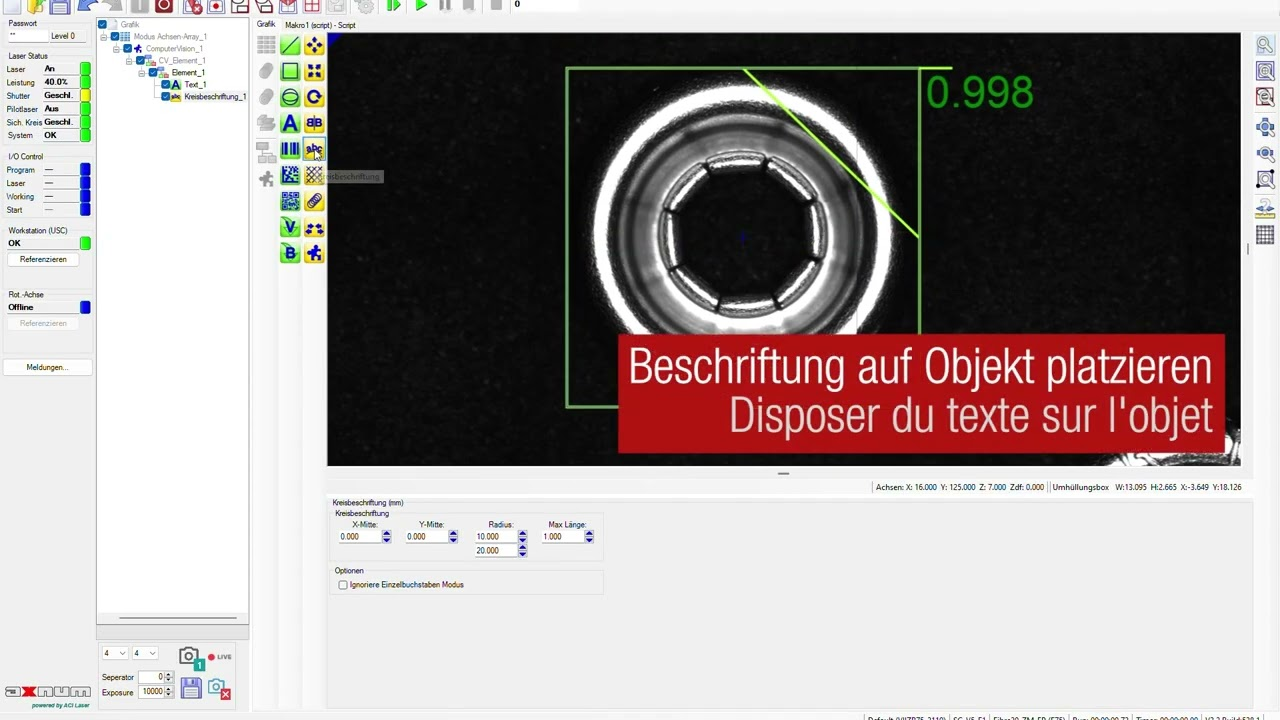The image size is (1280, 720).
Task: Uncheck the Kreisbeschriftung_1 tree checkbox
Action: click(166, 97)
